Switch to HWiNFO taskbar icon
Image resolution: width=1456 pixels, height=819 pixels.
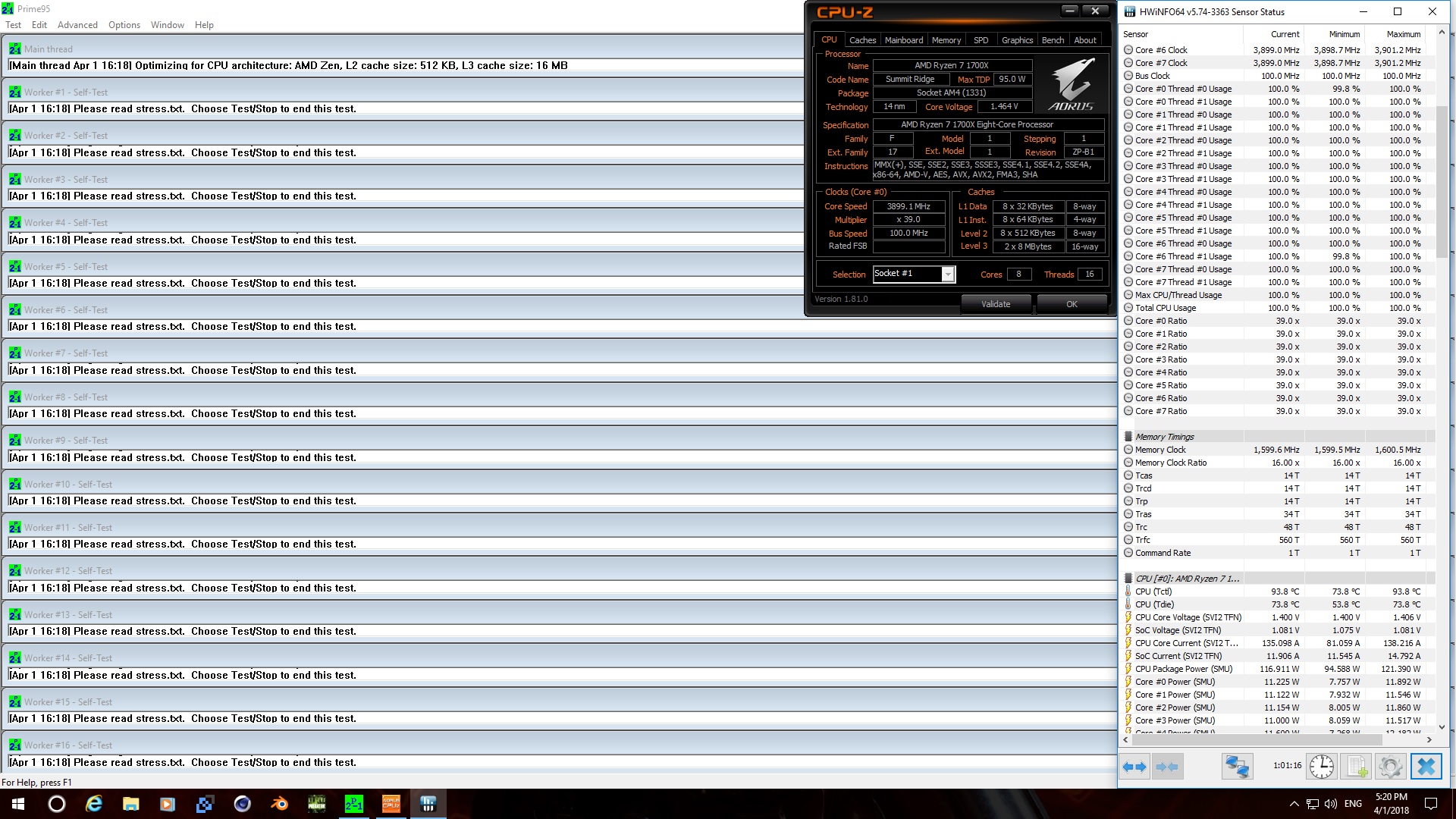point(428,804)
